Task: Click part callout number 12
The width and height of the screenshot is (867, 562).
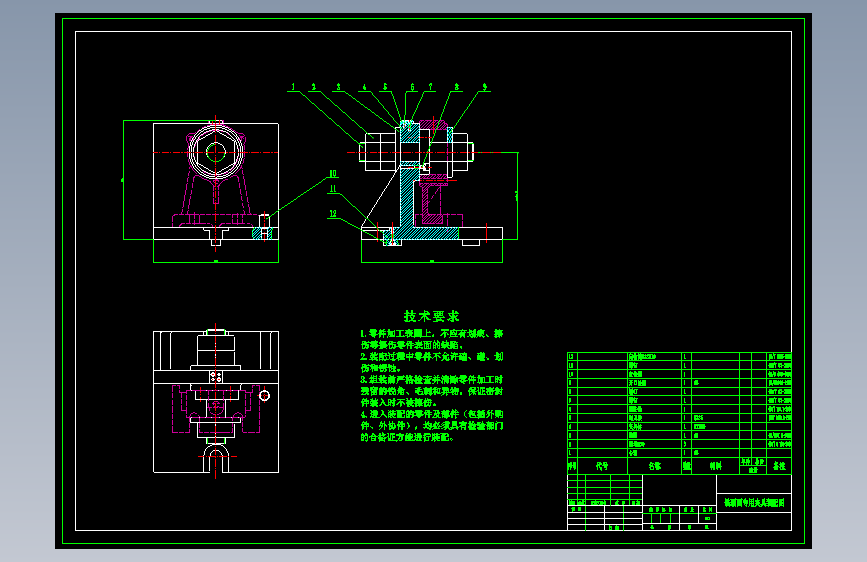Action: (x=333, y=214)
